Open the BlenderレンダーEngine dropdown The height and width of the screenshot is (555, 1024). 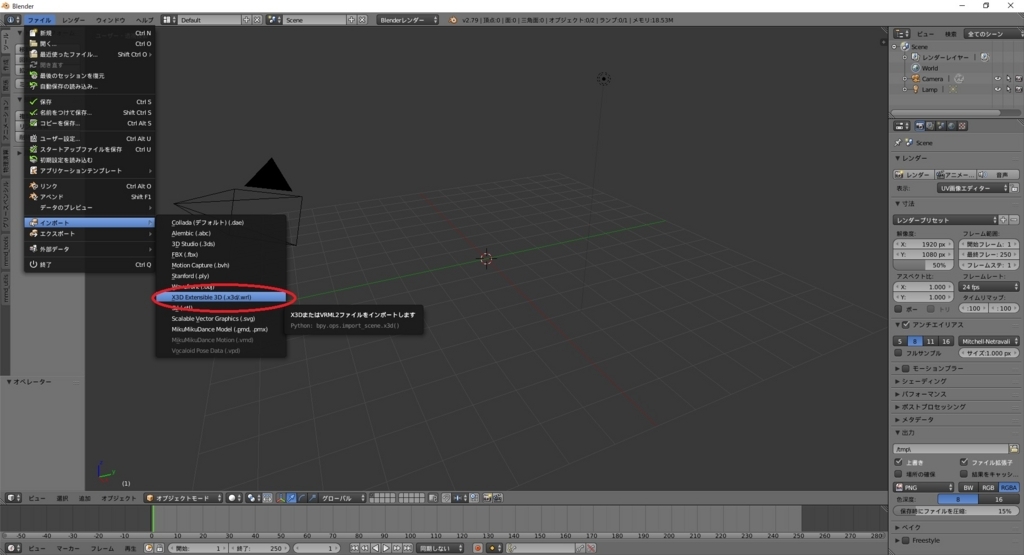coord(408,20)
